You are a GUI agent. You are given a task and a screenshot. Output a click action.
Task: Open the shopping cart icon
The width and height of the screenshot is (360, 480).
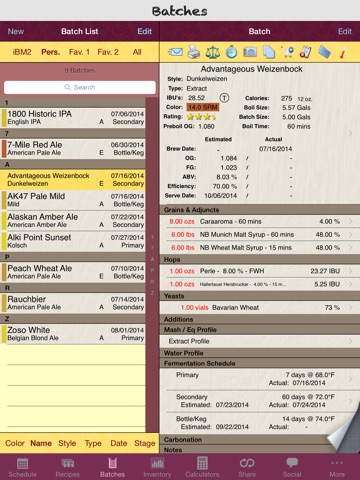(x=287, y=52)
